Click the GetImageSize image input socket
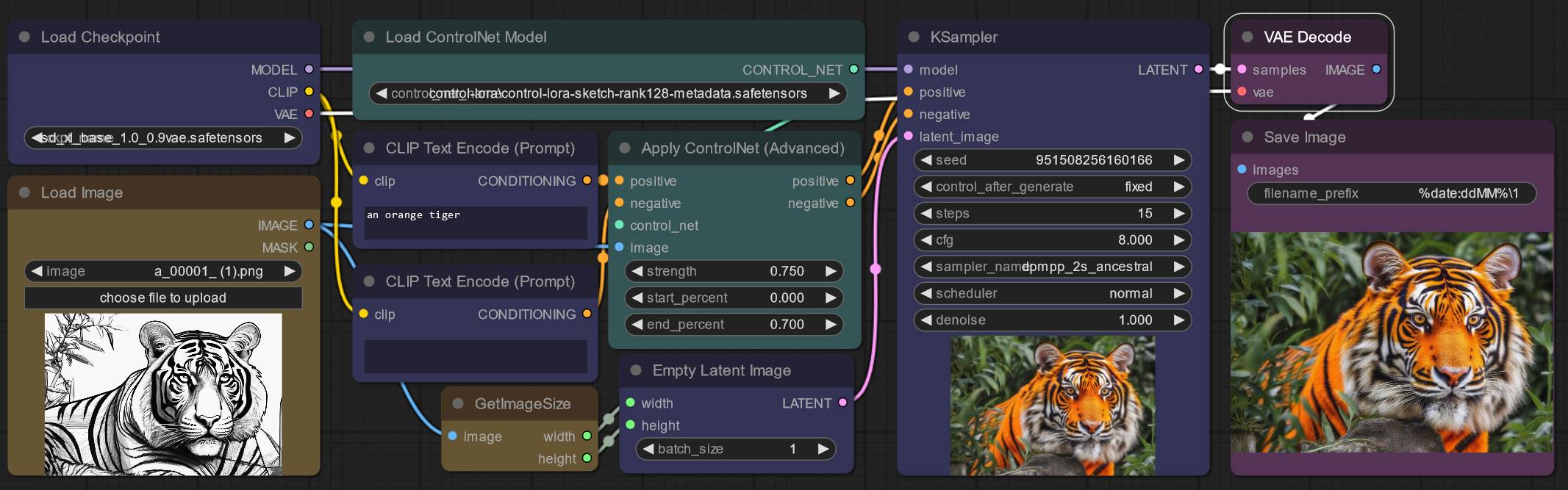The height and width of the screenshot is (490, 1568). pyautogui.click(x=452, y=436)
